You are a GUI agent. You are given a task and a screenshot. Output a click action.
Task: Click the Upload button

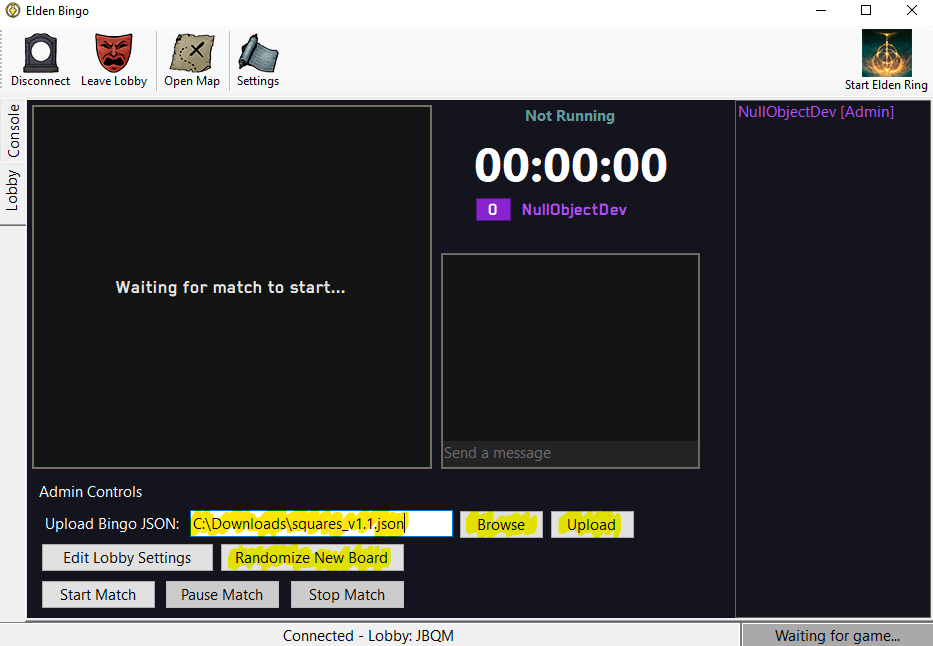pyautogui.click(x=591, y=524)
